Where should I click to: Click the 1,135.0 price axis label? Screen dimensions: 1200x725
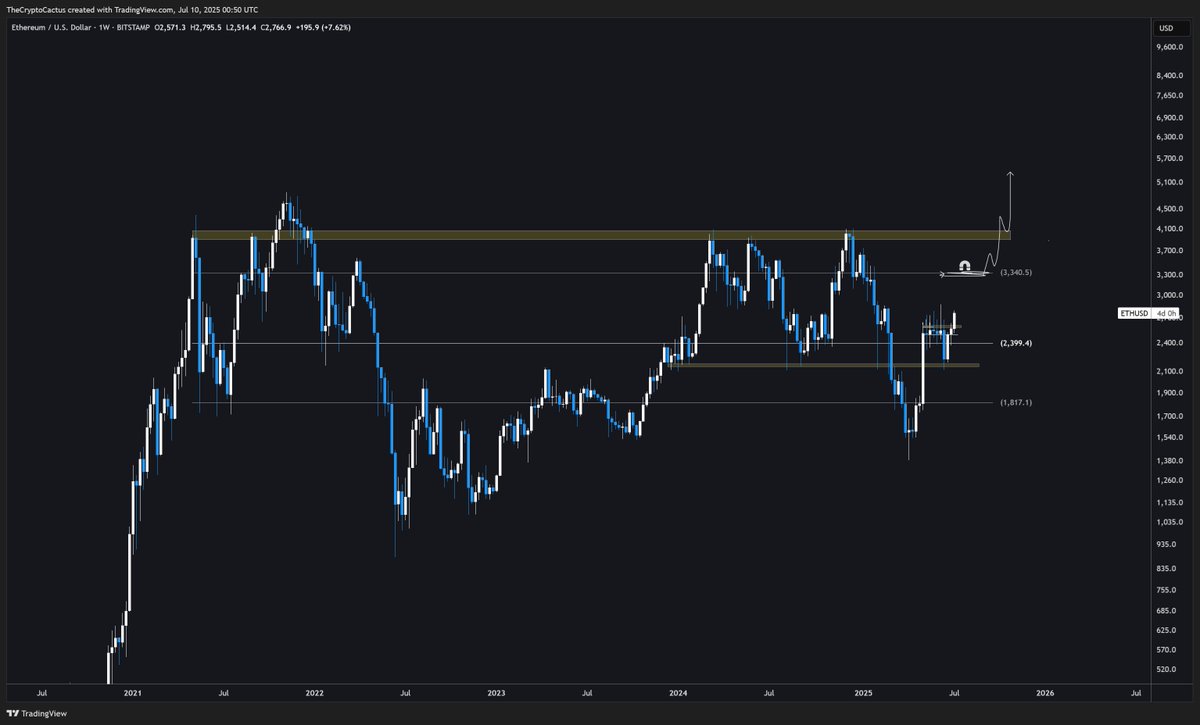pos(1170,503)
